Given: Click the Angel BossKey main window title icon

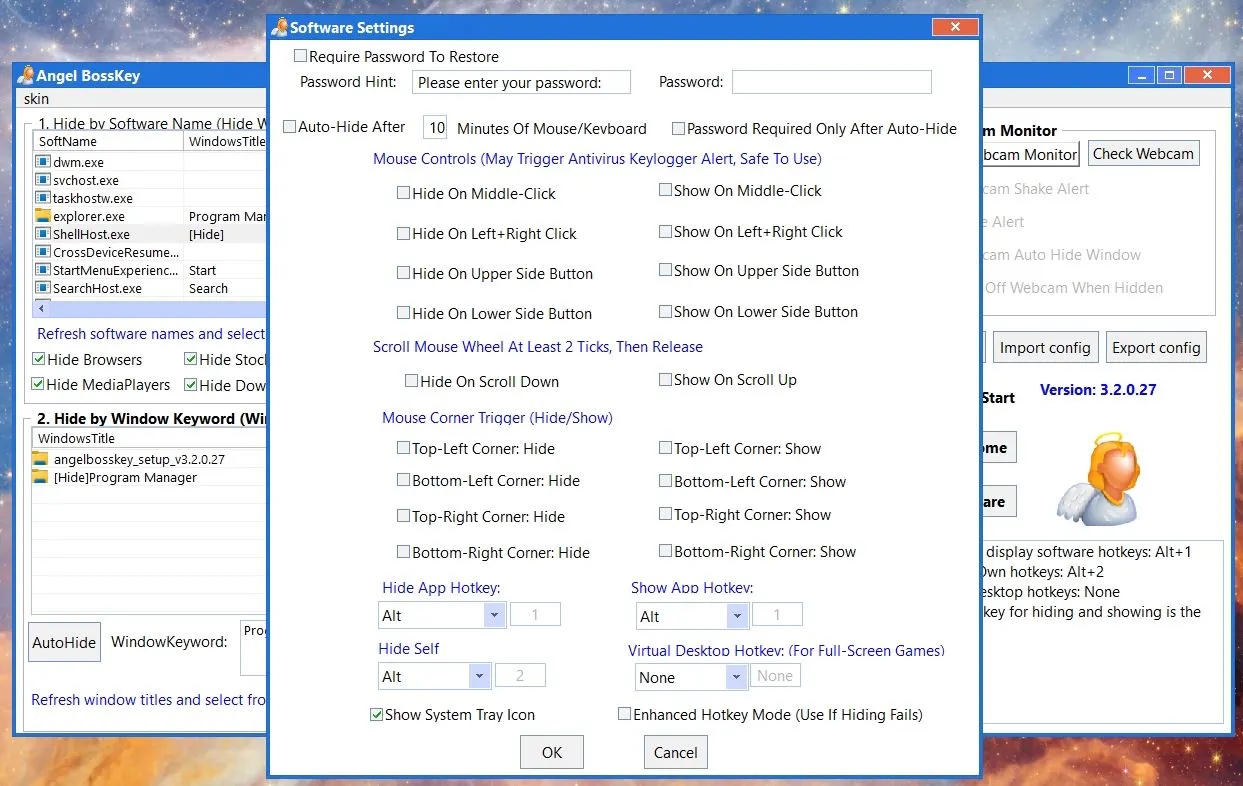Looking at the screenshot, I should (x=27, y=75).
